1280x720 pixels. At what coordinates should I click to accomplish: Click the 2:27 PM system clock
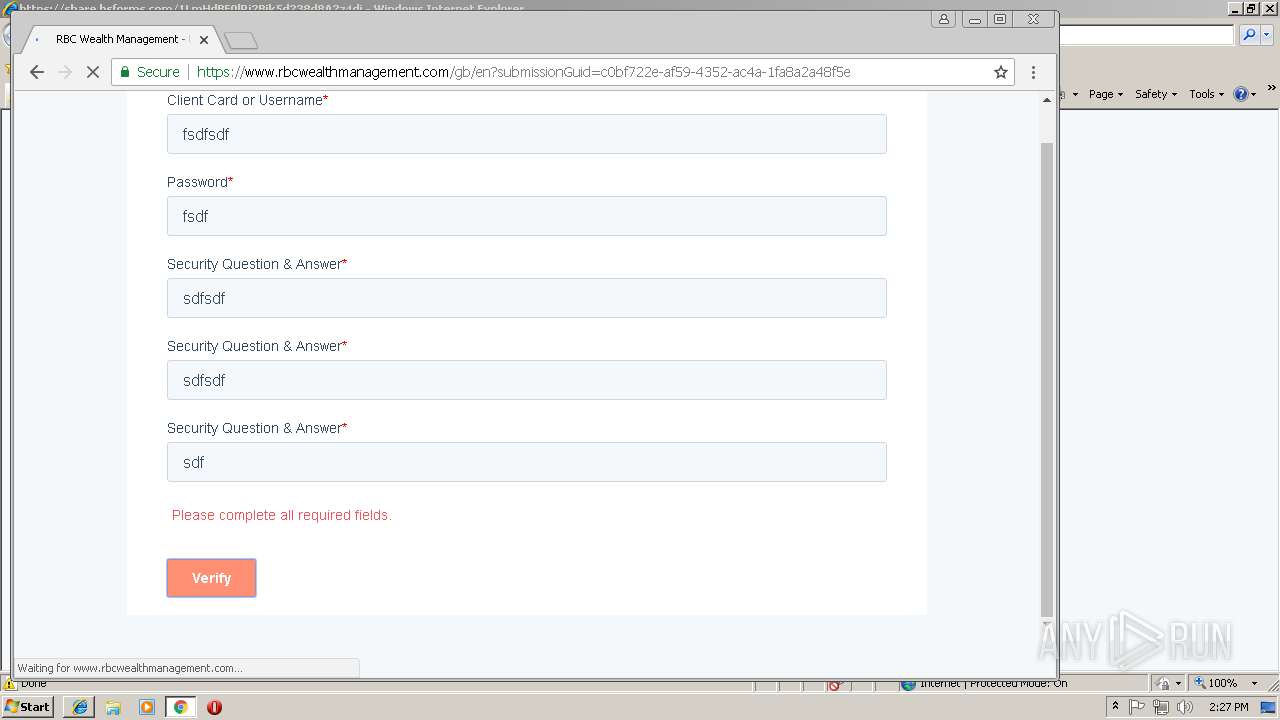1228,707
